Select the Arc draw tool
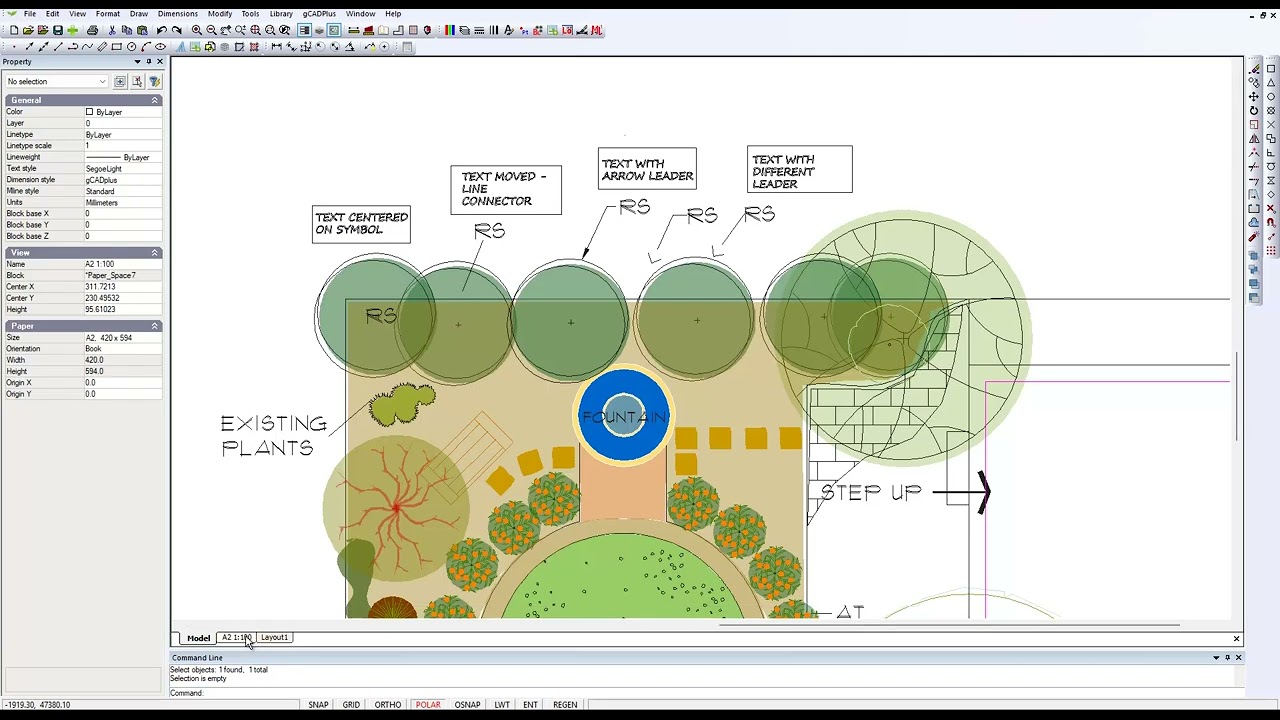 click(x=146, y=47)
